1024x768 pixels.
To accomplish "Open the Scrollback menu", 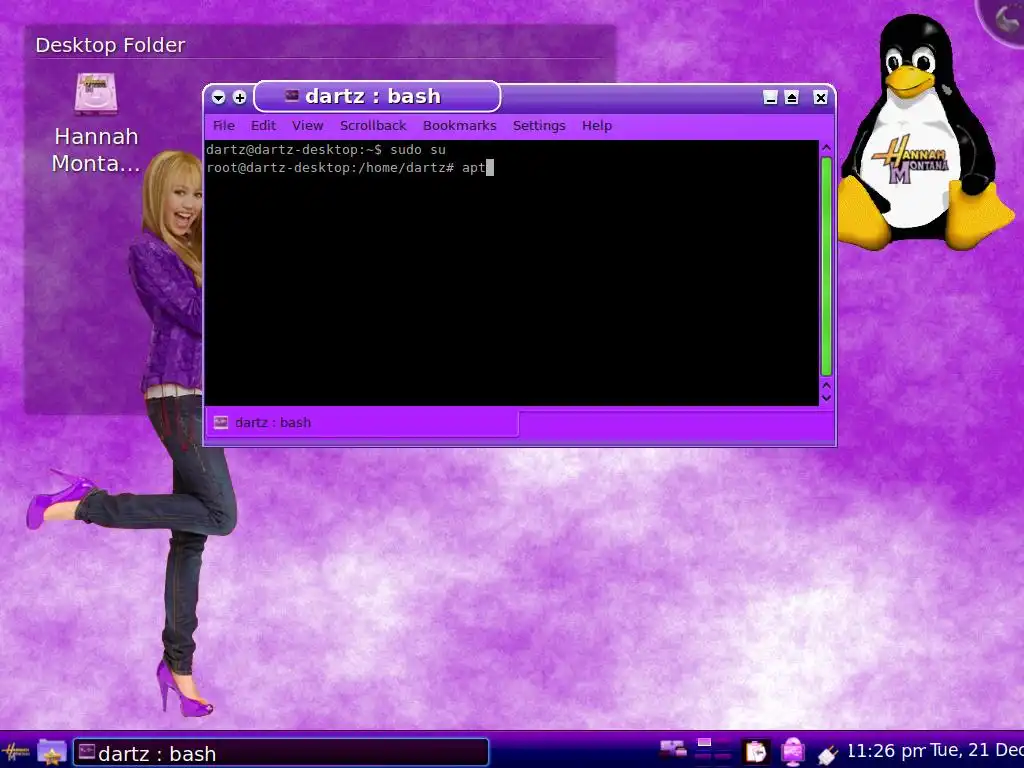I will (373, 125).
